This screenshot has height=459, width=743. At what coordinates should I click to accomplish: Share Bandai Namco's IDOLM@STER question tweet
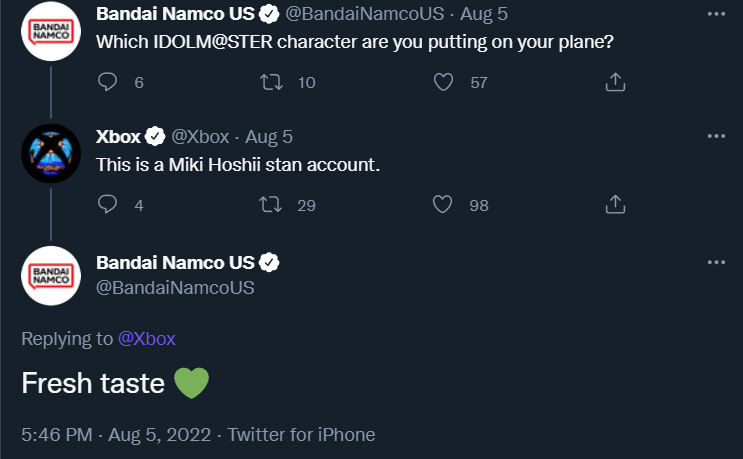[616, 82]
